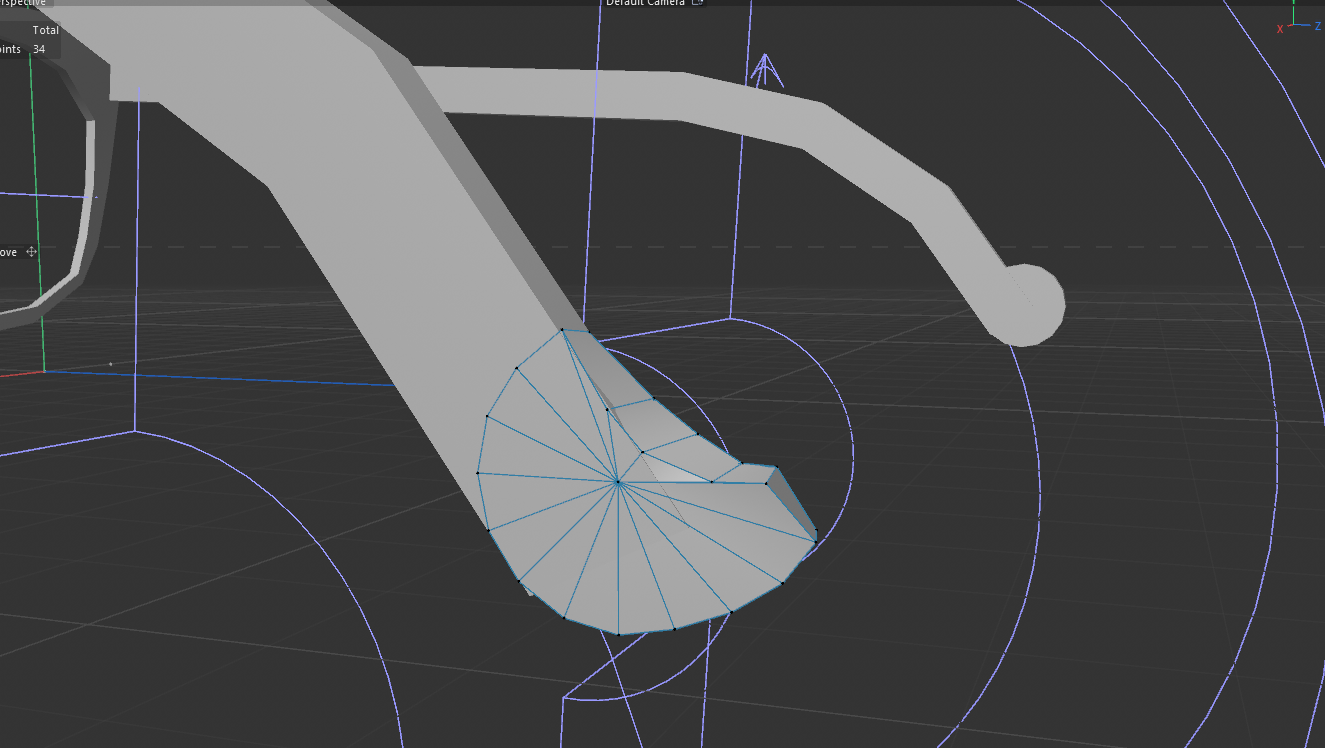1325x748 pixels.
Task: Open the Perspective view label
Action: pos(22,3)
